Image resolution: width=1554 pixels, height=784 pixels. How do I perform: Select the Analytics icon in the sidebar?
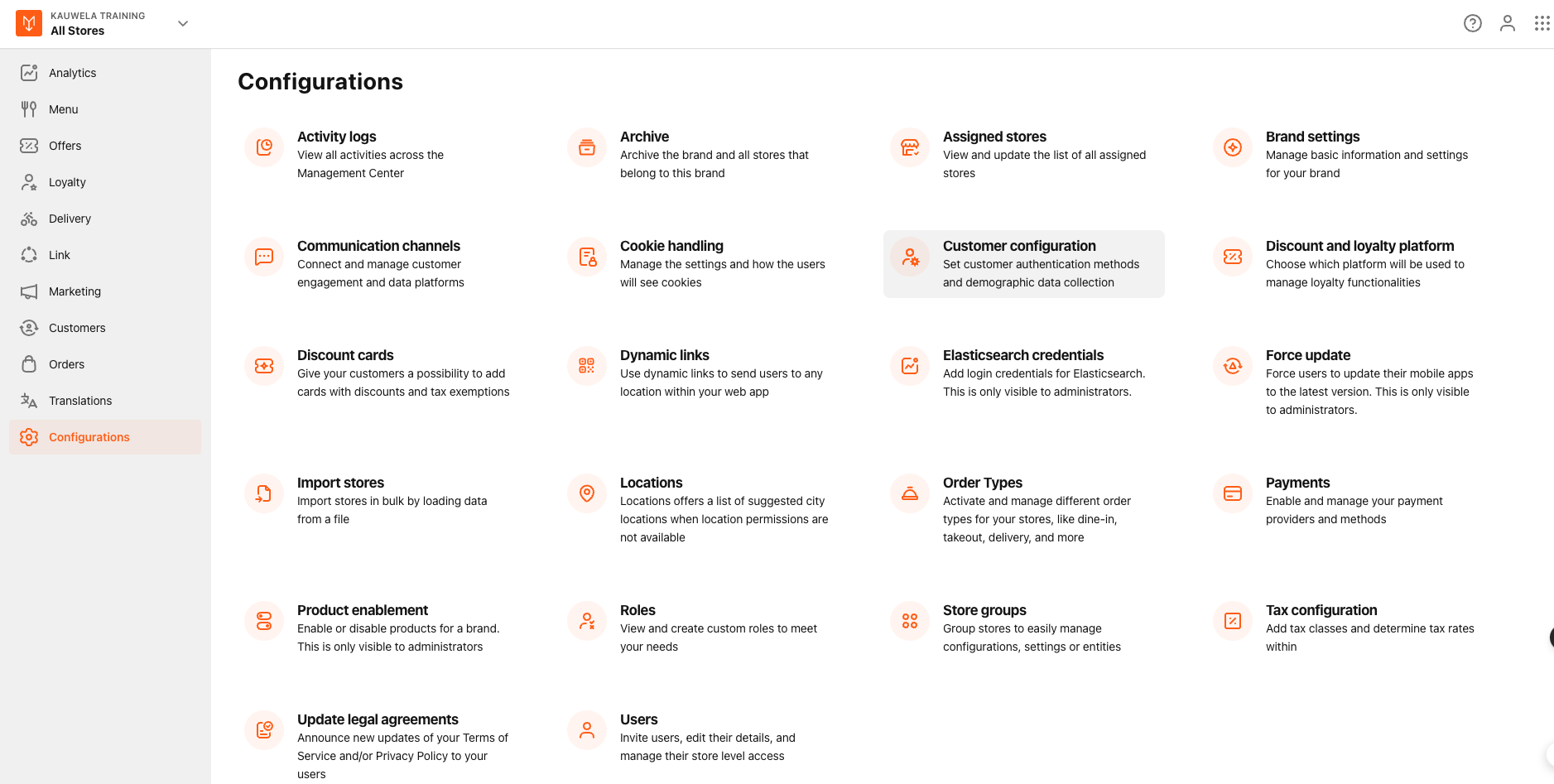click(29, 73)
